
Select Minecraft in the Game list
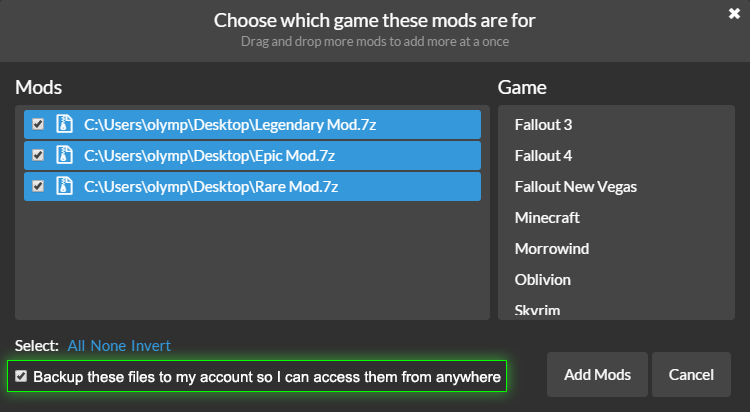point(547,218)
